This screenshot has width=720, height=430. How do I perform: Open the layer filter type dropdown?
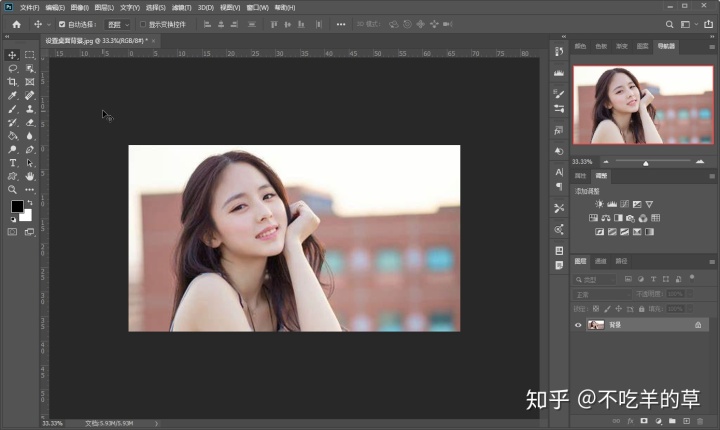pyautogui.click(x=595, y=279)
